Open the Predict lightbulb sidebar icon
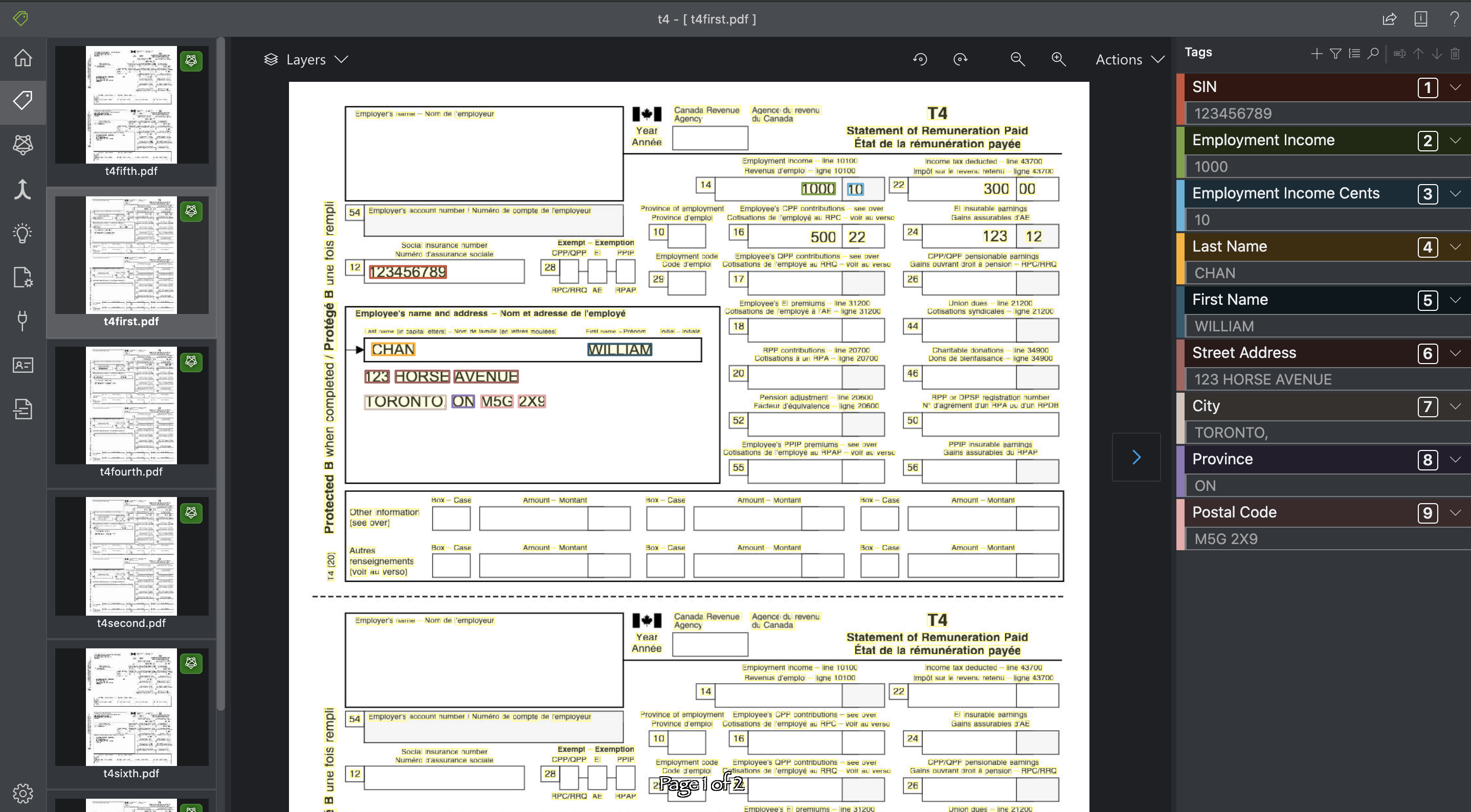1471x812 pixels. [x=23, y=233]
